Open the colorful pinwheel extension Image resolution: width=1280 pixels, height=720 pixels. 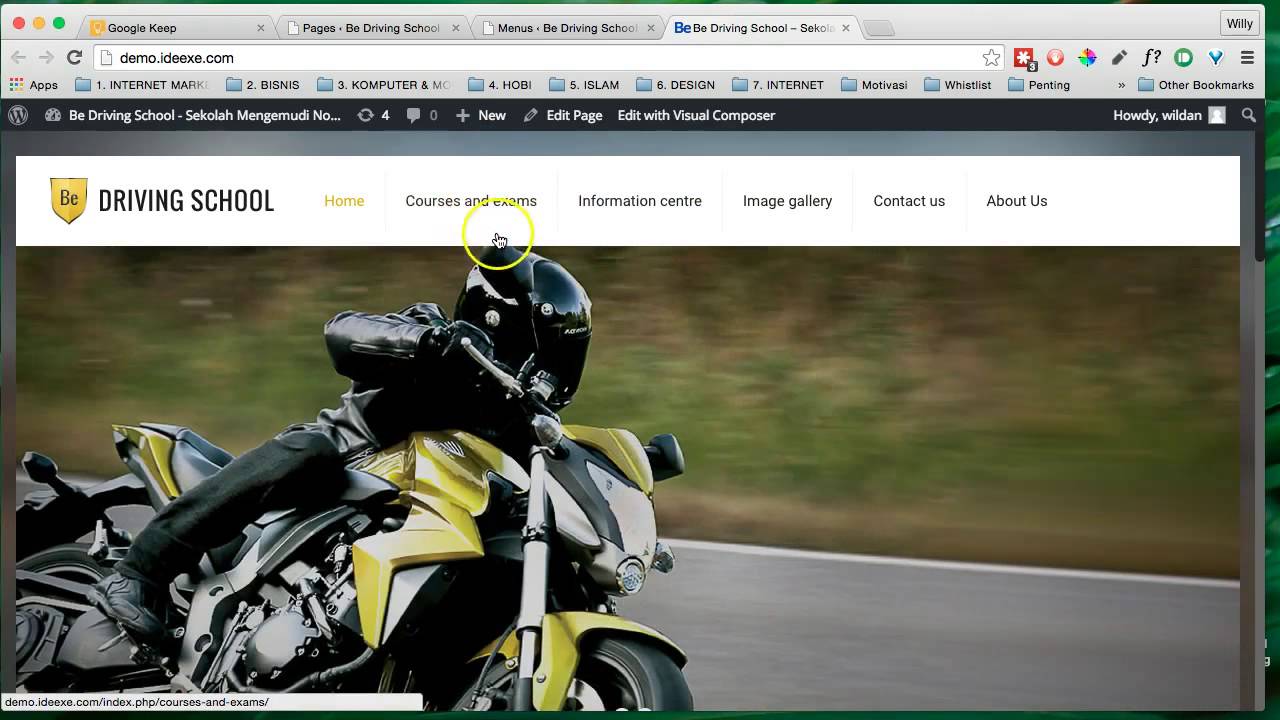pos(1087,58)
